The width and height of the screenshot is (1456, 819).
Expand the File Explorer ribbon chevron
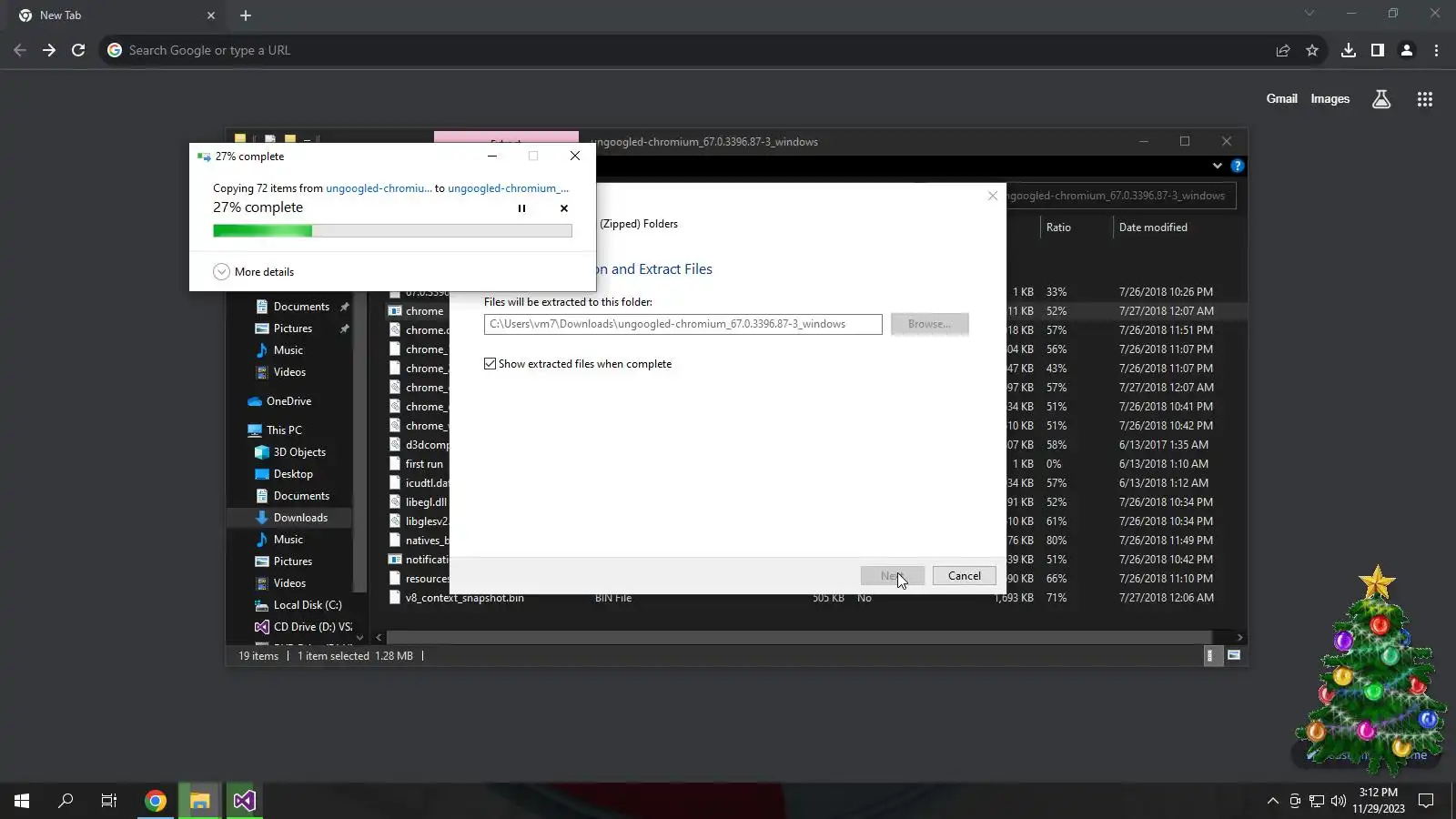coord(1217,166)
